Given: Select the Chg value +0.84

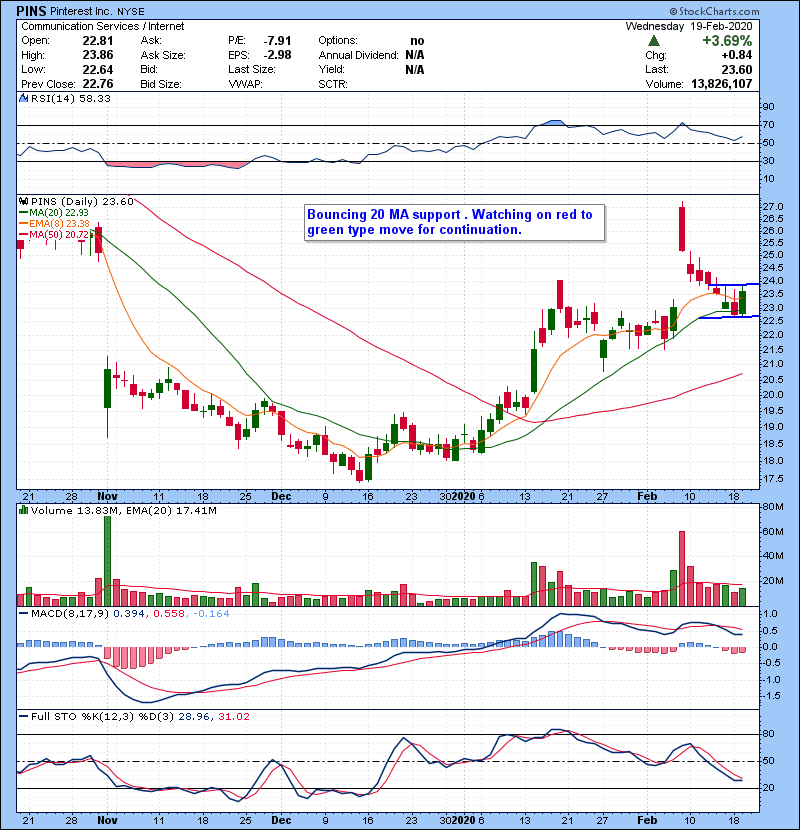Looking at the screenshot, I should click(x=736, y=55).
